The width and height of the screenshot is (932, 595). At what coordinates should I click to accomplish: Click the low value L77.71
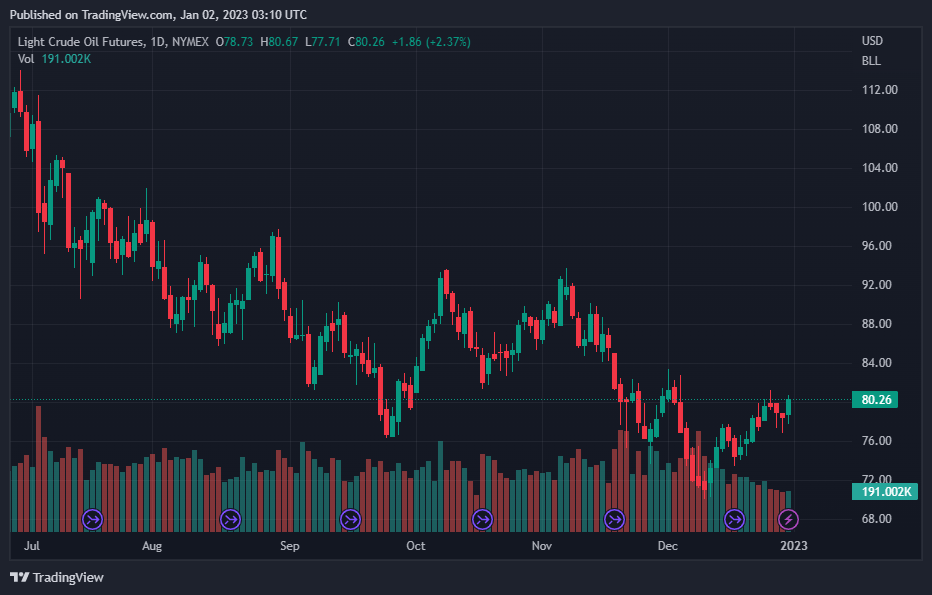click(x=322, y=42)
